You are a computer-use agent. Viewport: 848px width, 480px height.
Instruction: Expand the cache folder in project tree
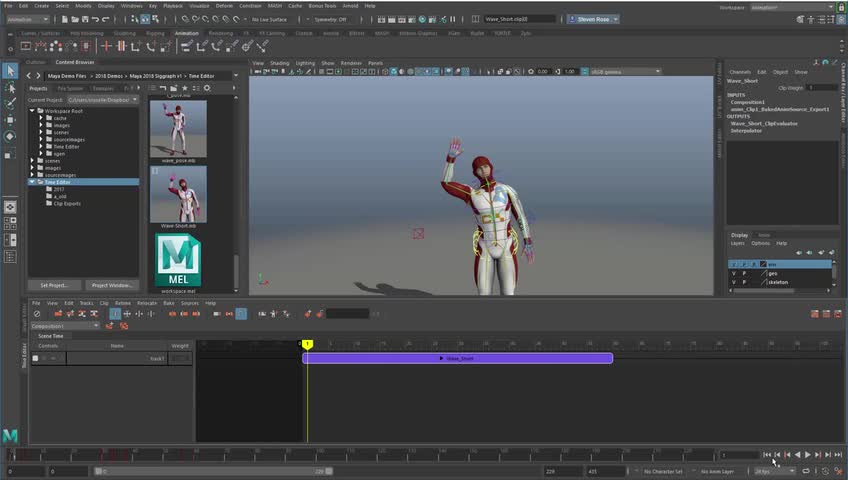pyautogui.click(x=41, y=118)
